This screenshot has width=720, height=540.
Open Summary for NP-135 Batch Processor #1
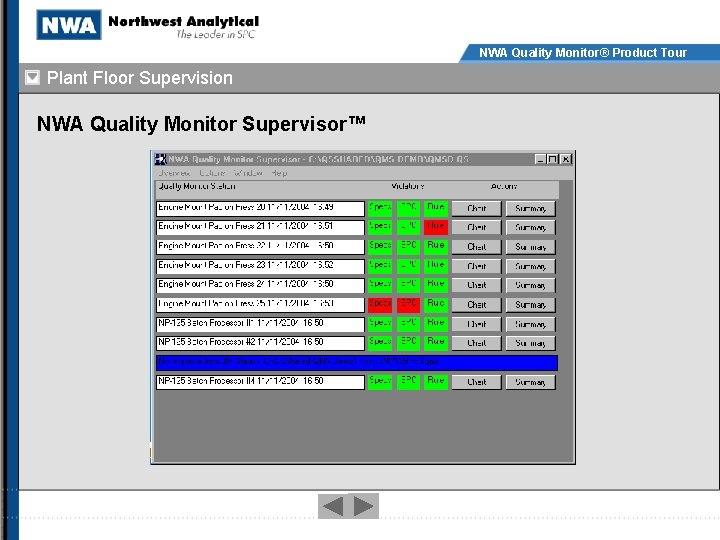tap(530, 324)
